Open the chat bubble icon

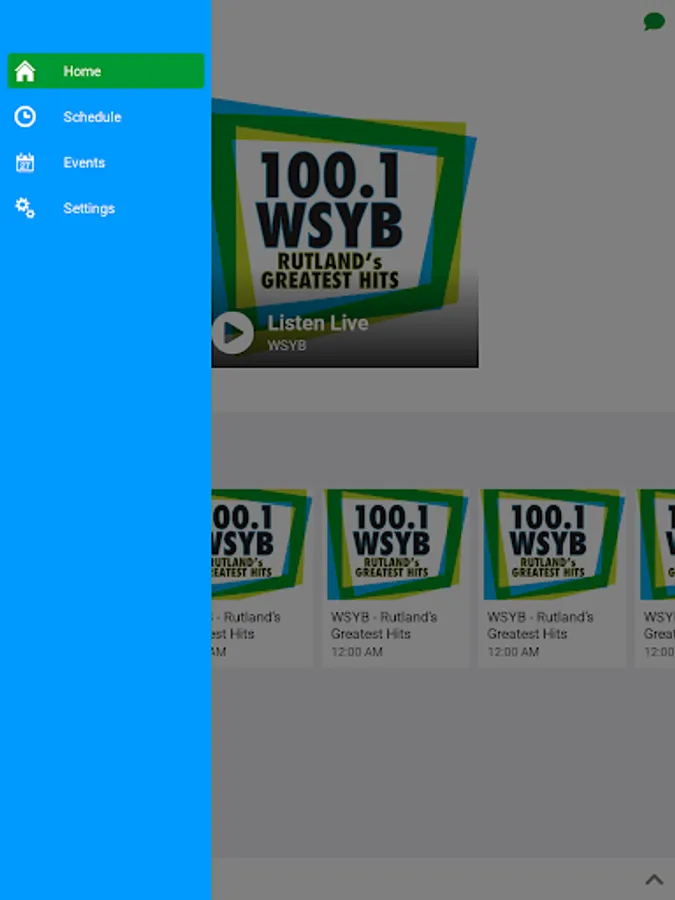point(654,22)
